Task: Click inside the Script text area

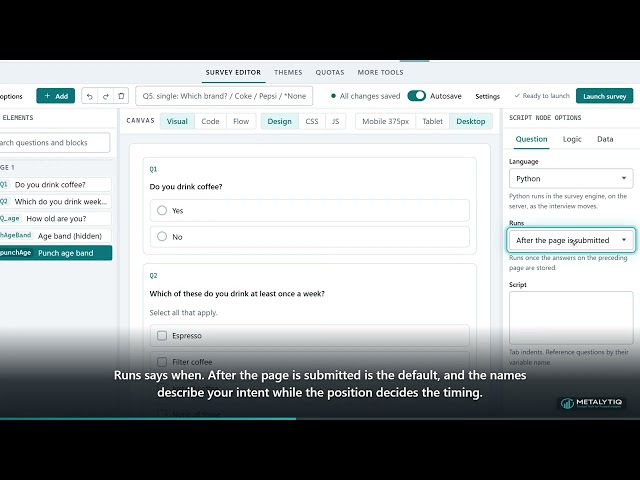Action: pos(571,318)
